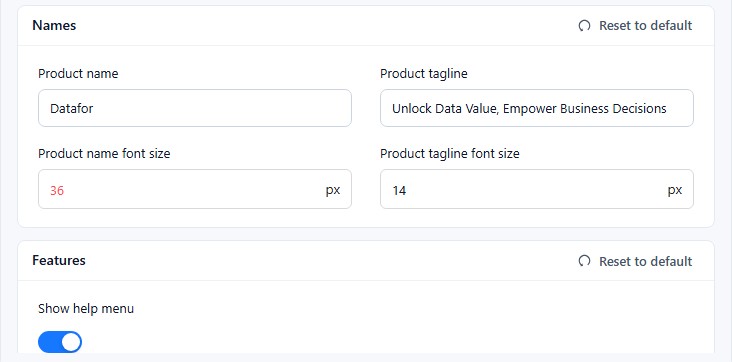Click the Product name label
Viewport: 732px width, 362px height.
pyautogui.click(x=78, y=74)
